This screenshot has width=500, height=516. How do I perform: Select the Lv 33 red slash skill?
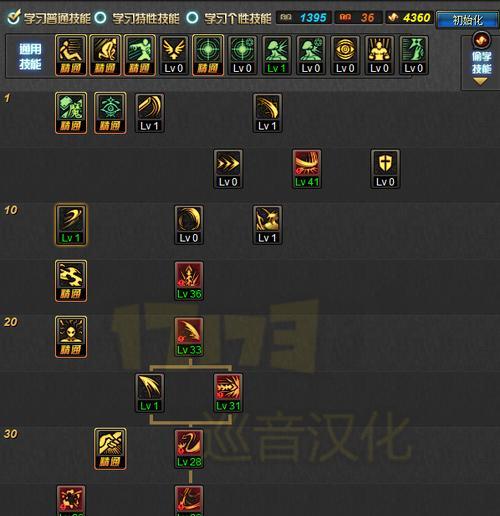[x=189, y=337]
